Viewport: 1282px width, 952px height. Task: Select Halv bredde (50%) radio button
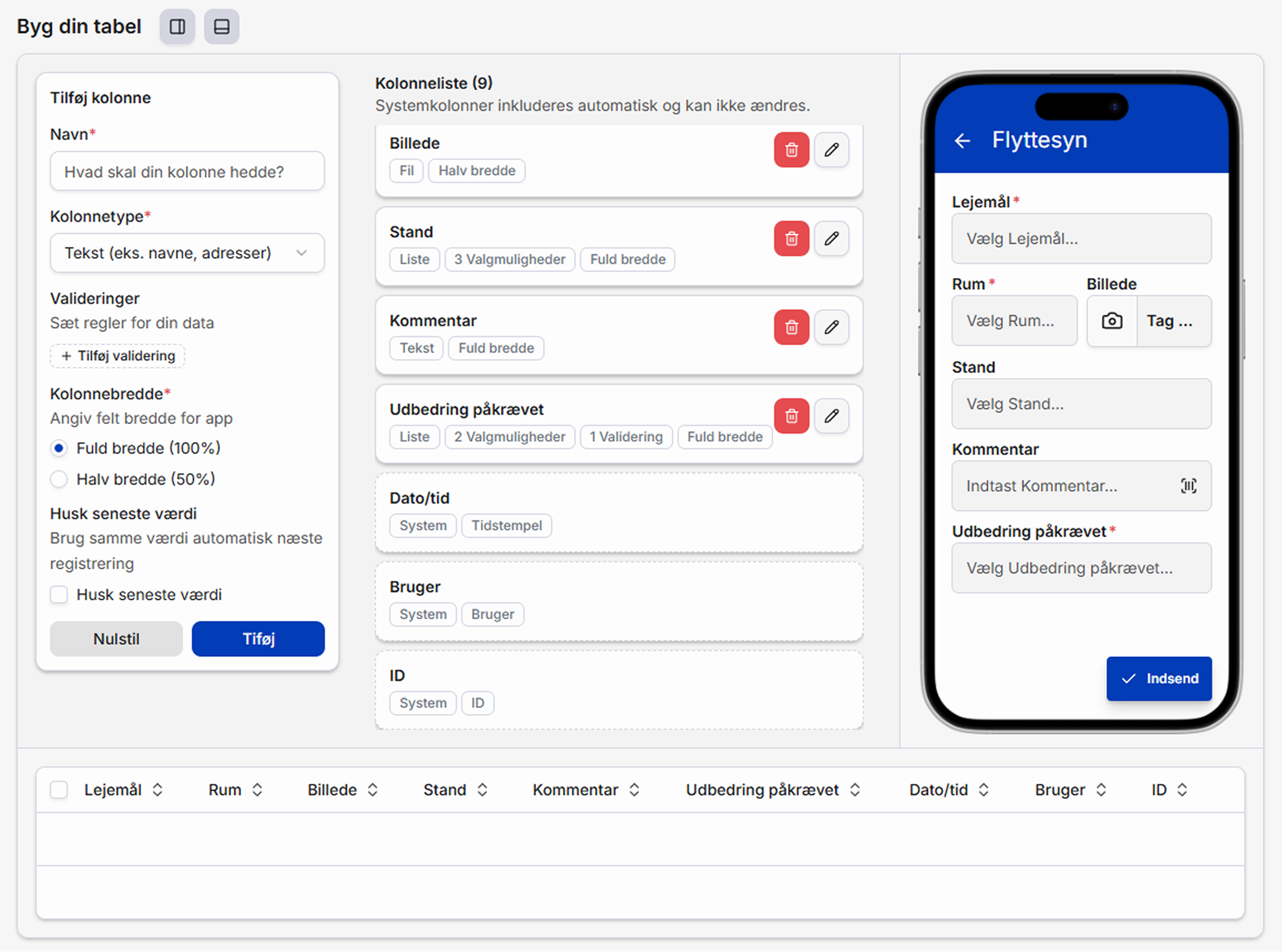tap(59, 479)
